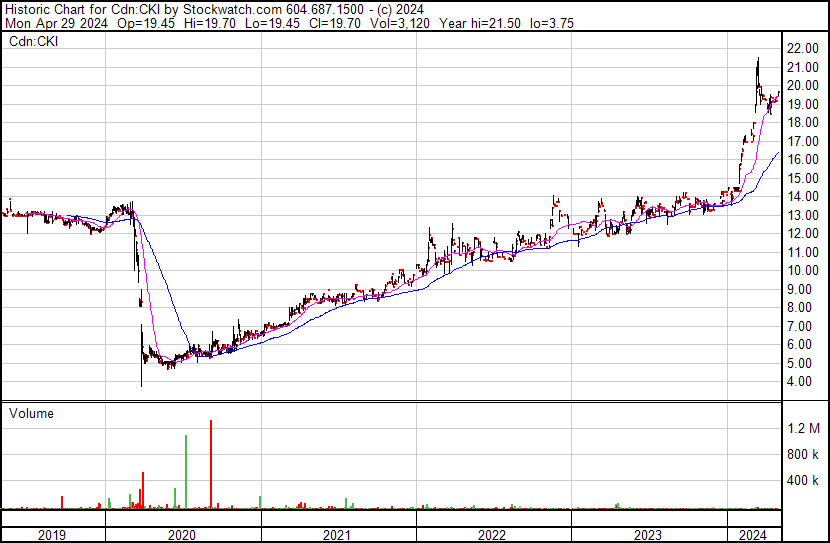
Task: Click the 400 k volume axis label
Action: (803, 480)
